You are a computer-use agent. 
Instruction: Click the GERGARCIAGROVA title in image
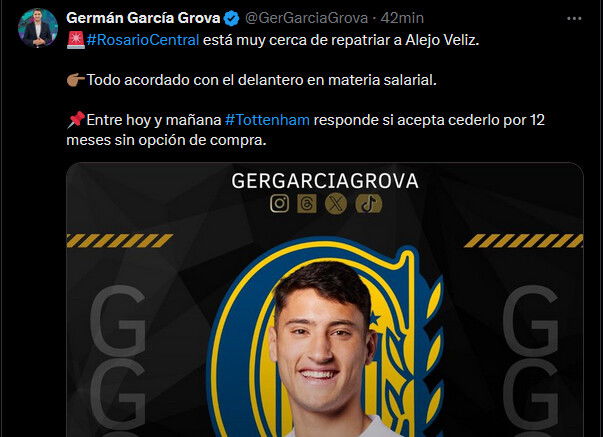[x=325, y=181]
